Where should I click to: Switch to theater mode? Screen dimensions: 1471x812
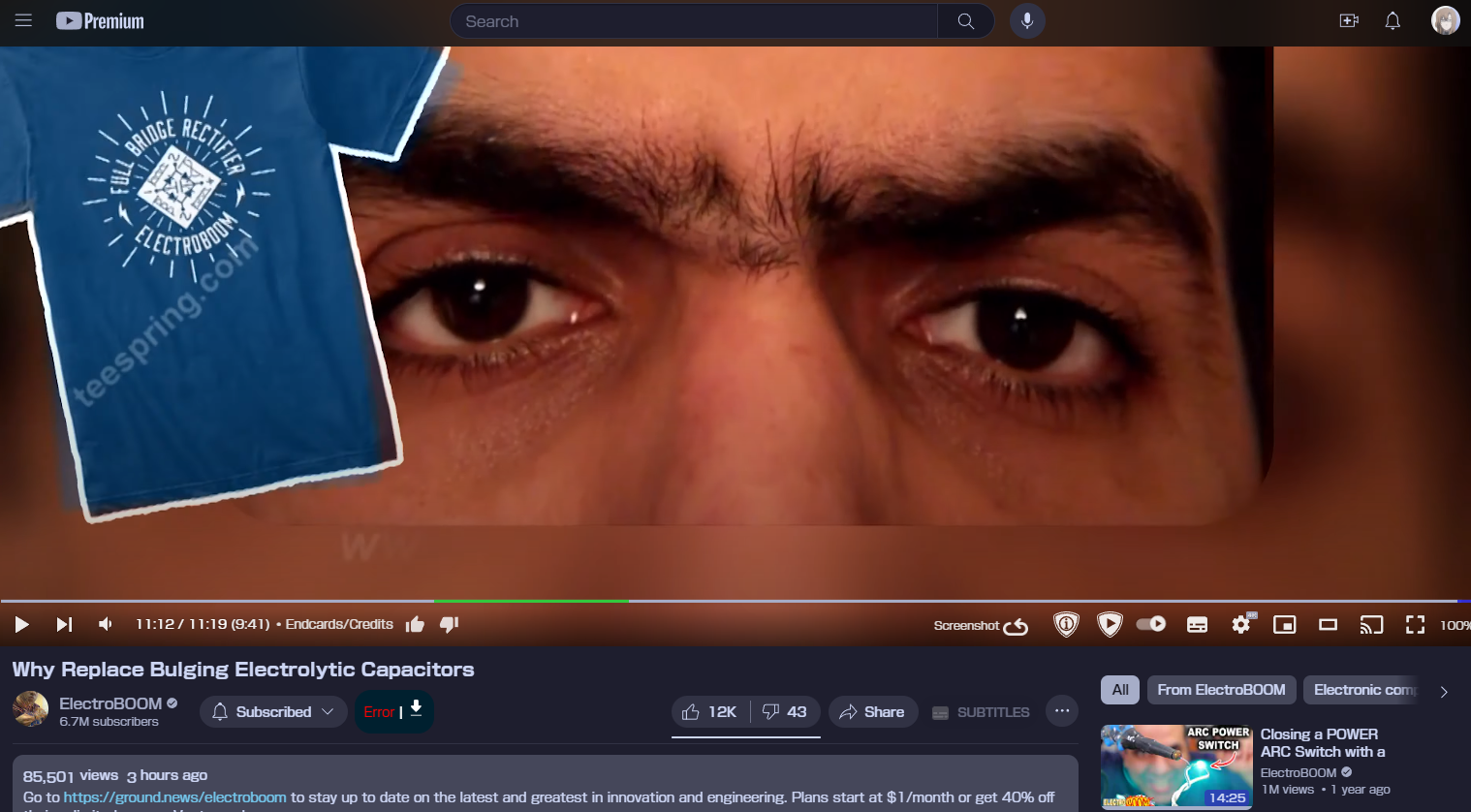[1328, 625]
